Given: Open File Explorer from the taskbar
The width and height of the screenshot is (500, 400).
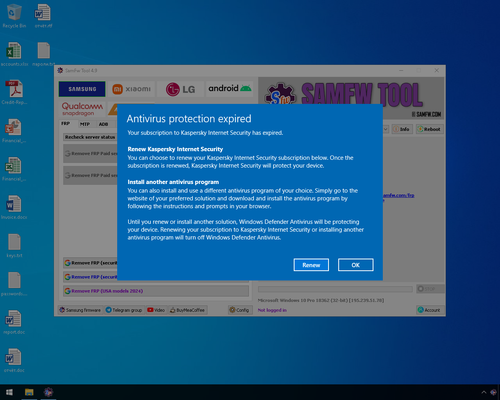Looking at the screenshot, I should click(29, 392).
